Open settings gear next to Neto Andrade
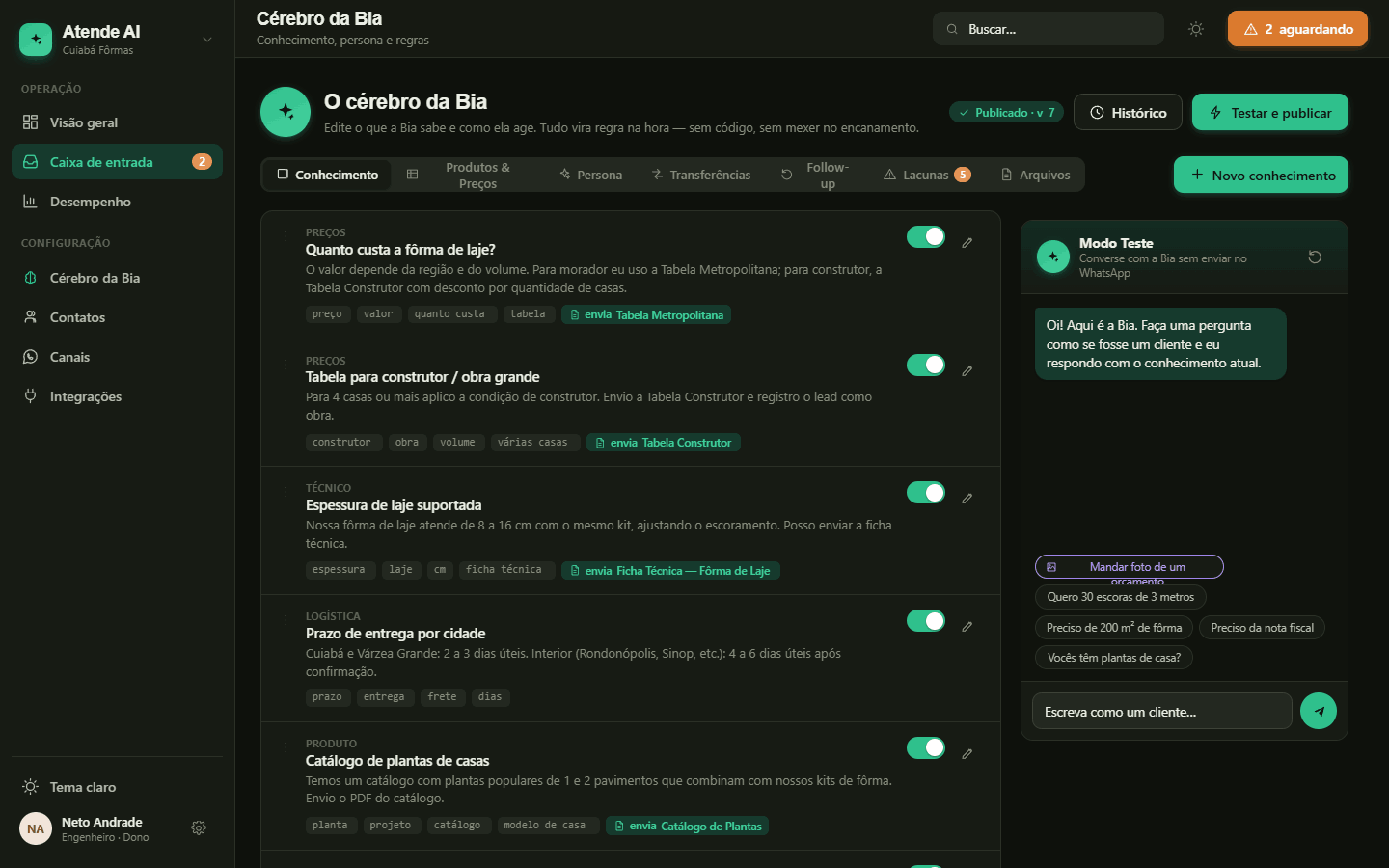 199,828
